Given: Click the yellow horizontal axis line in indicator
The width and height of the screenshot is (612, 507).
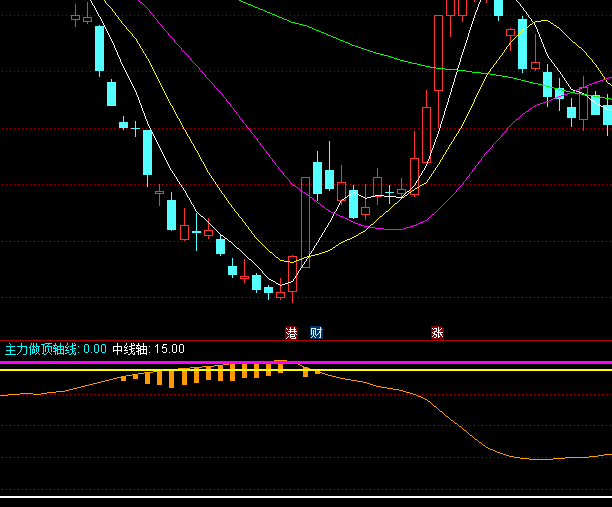Looking at the screenshot, I should coord(450,370).
